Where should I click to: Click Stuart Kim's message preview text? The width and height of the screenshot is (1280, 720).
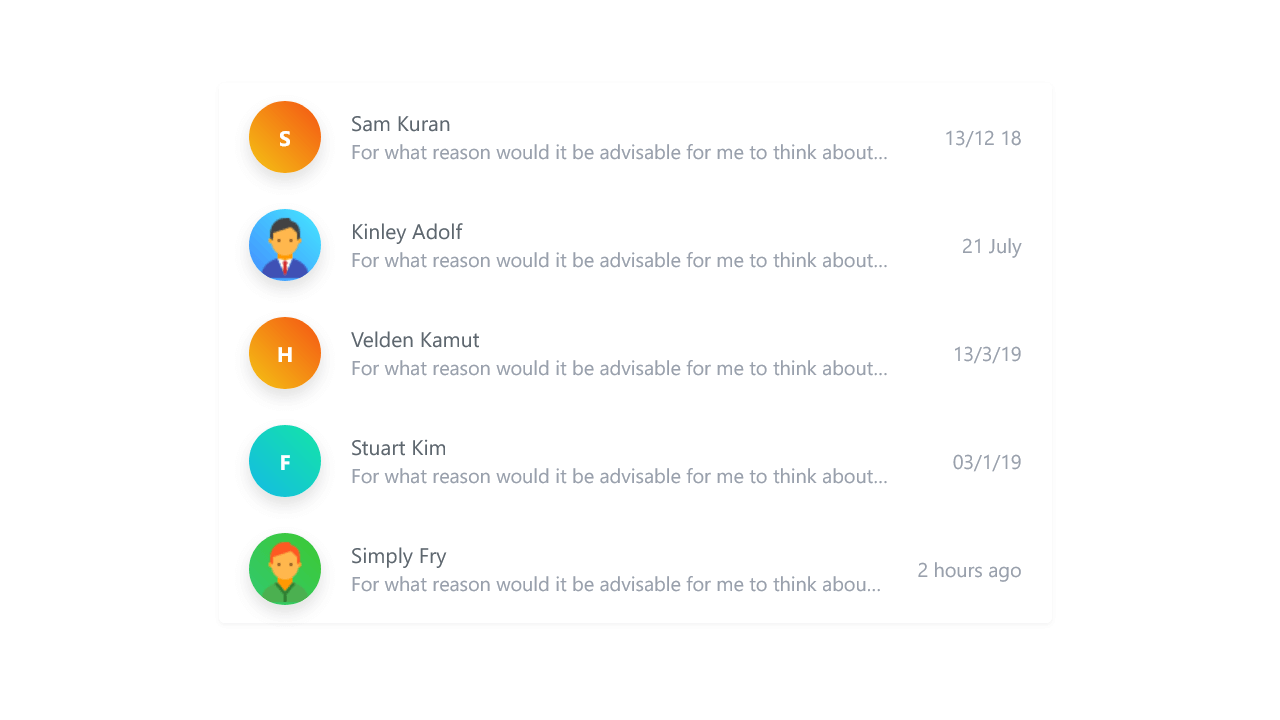point(619,477)
